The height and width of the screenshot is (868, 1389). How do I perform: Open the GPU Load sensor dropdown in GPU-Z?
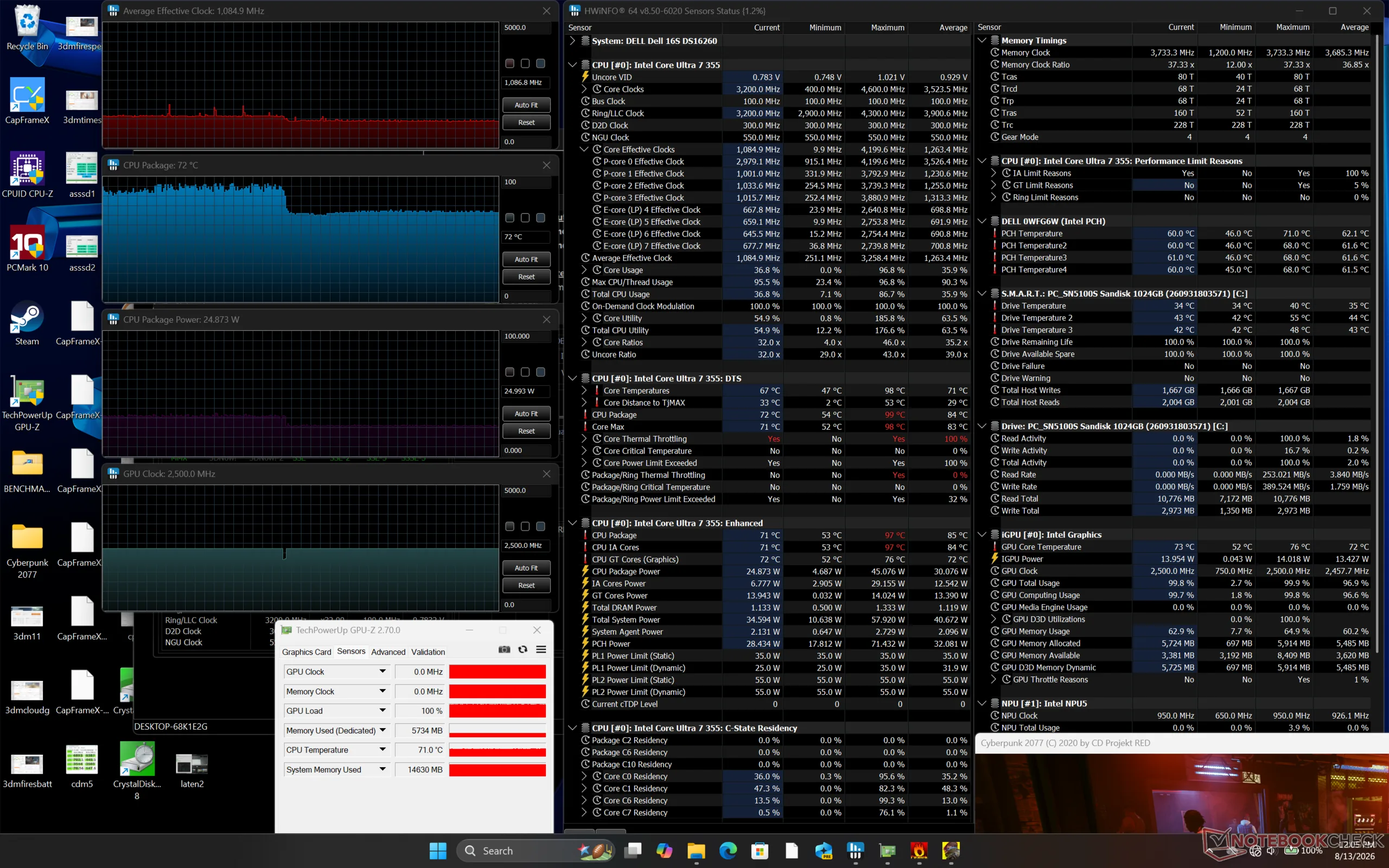pyautogui.click(x=383, y=711)
